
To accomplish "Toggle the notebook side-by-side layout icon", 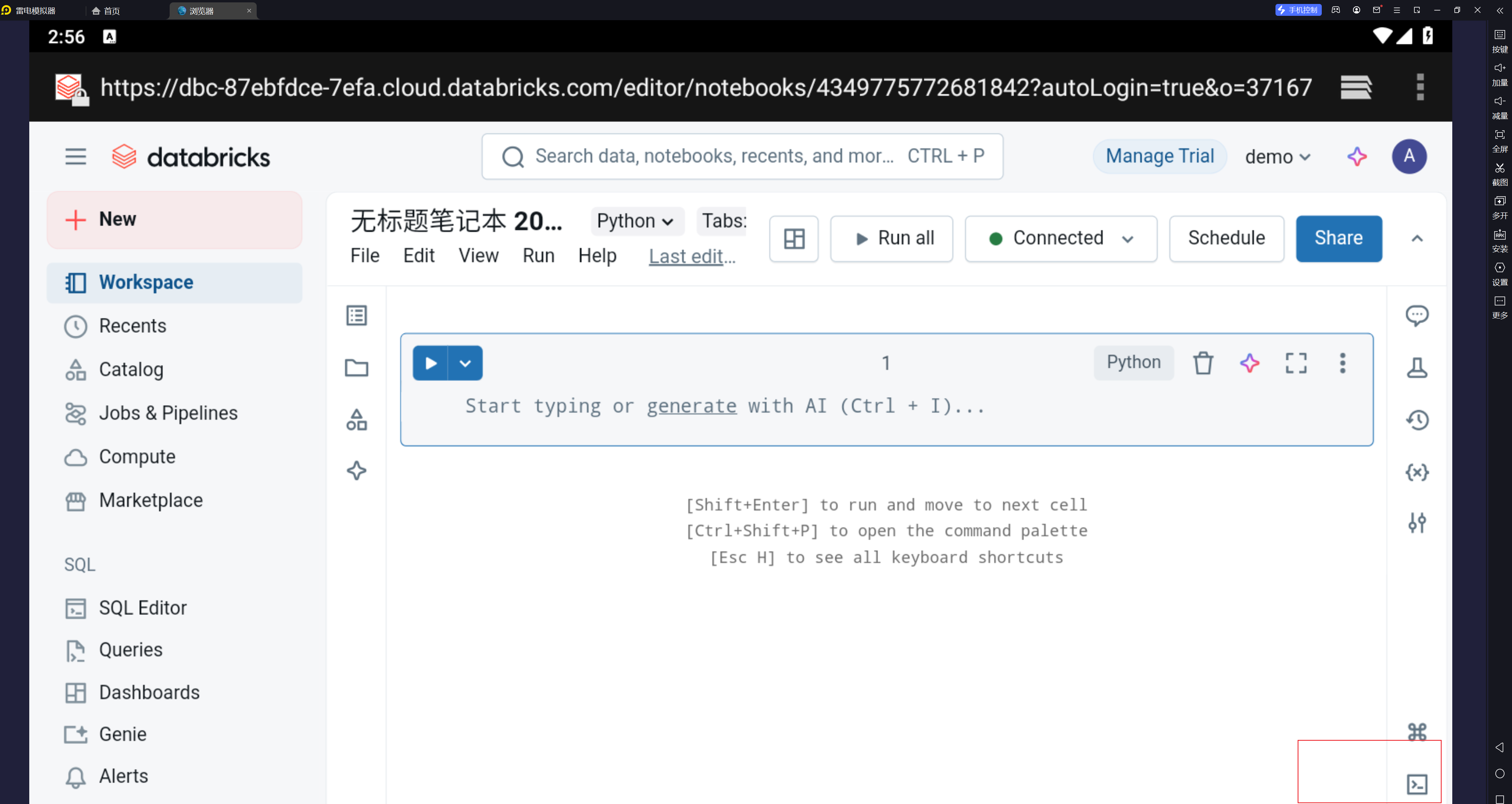I will click(793, 239).
